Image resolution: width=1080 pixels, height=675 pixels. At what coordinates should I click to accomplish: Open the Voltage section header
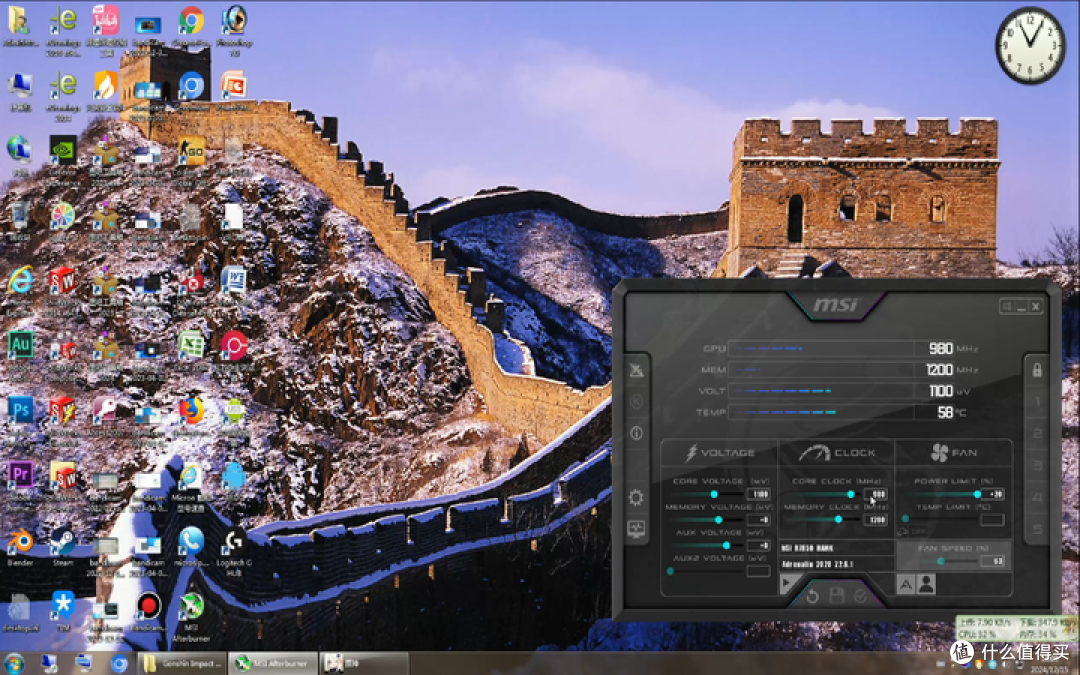coord(720,453)
